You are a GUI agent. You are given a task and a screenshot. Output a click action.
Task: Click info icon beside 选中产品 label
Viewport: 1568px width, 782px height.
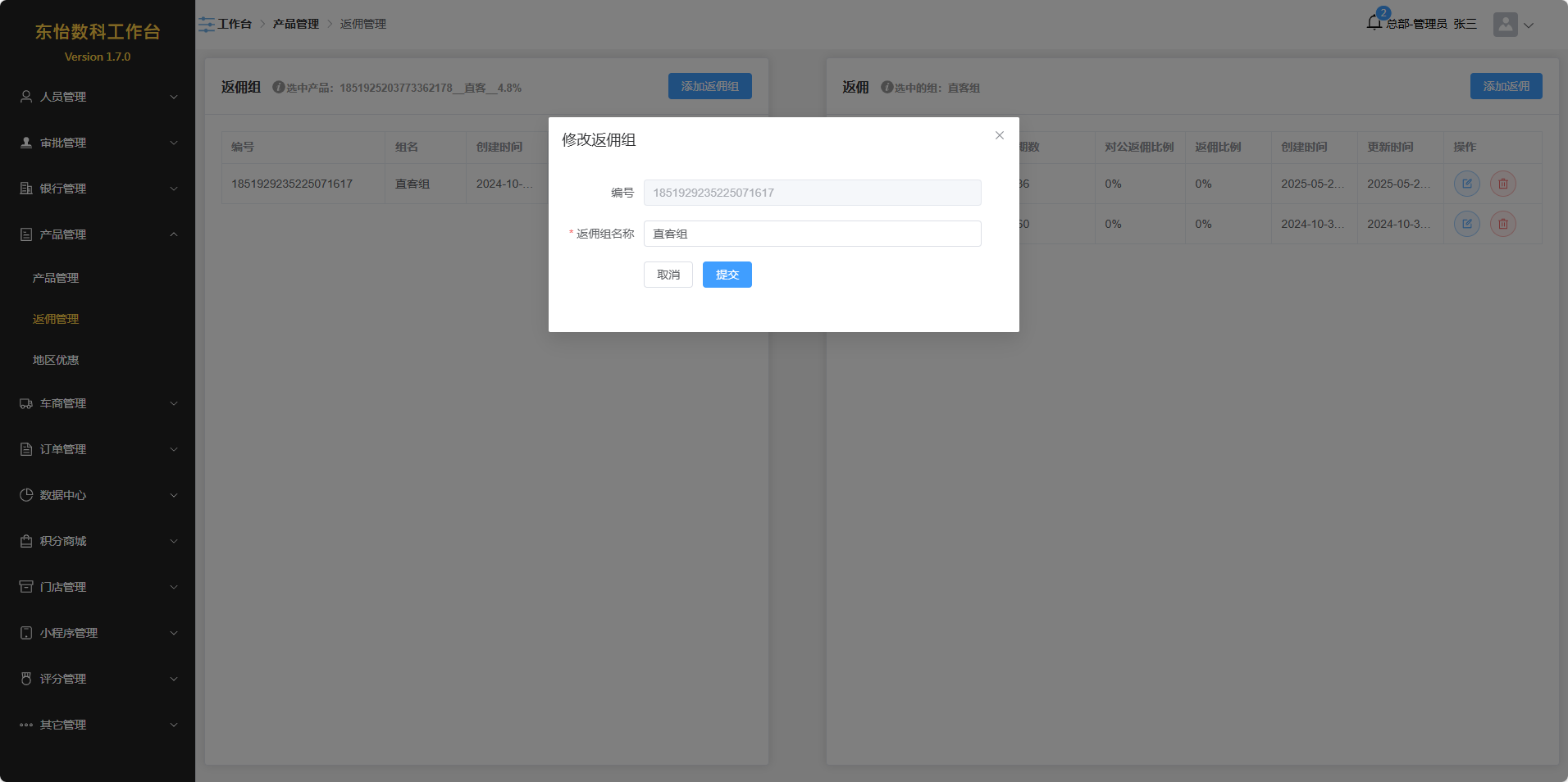point(279,87)
